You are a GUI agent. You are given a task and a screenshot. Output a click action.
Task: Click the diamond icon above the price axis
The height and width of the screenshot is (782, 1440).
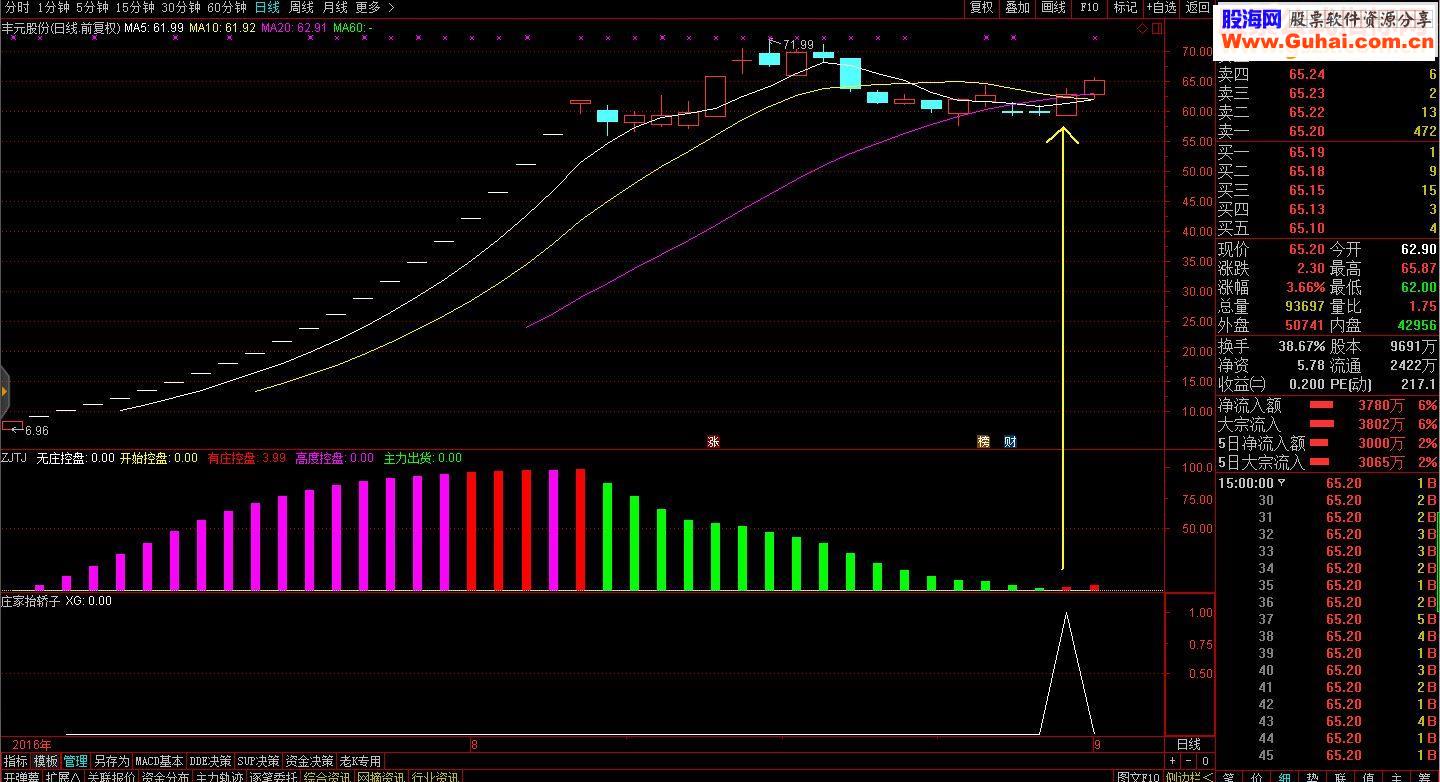pyautogui.click(x=1143, y=28)
